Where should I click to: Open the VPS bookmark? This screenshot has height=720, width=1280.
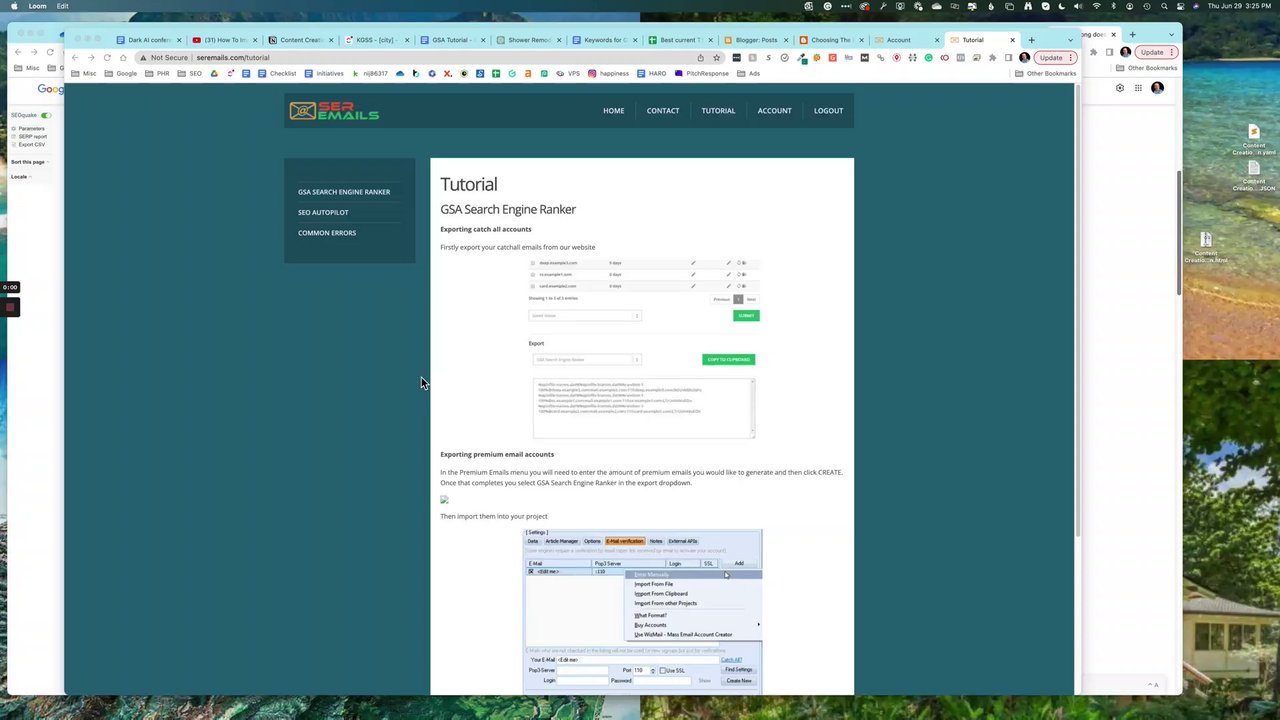568,73
